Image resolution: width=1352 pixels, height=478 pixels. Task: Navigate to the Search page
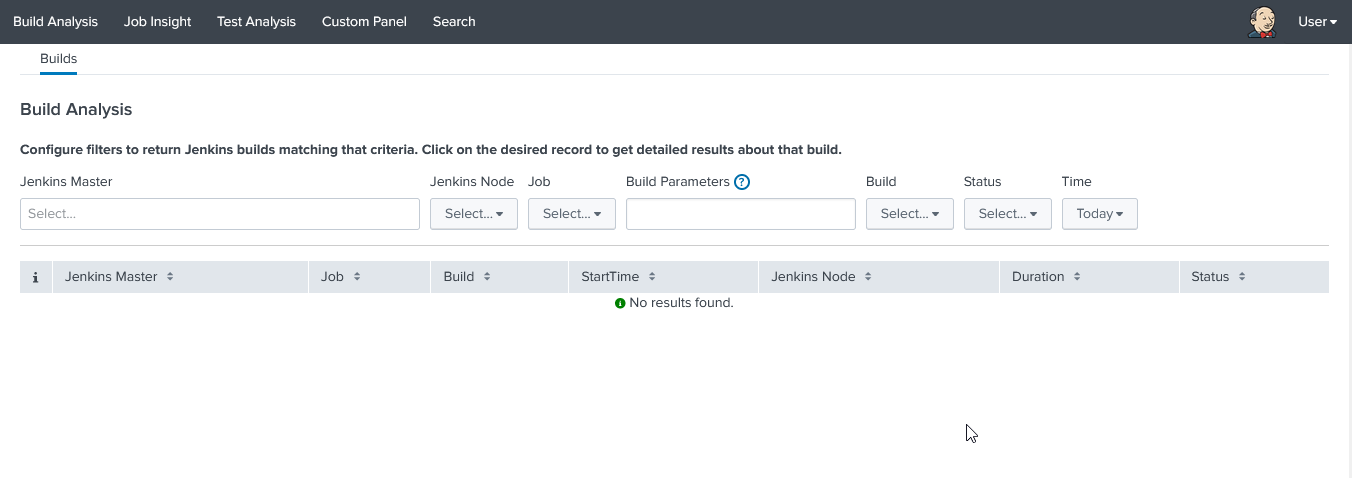point(454,22)
